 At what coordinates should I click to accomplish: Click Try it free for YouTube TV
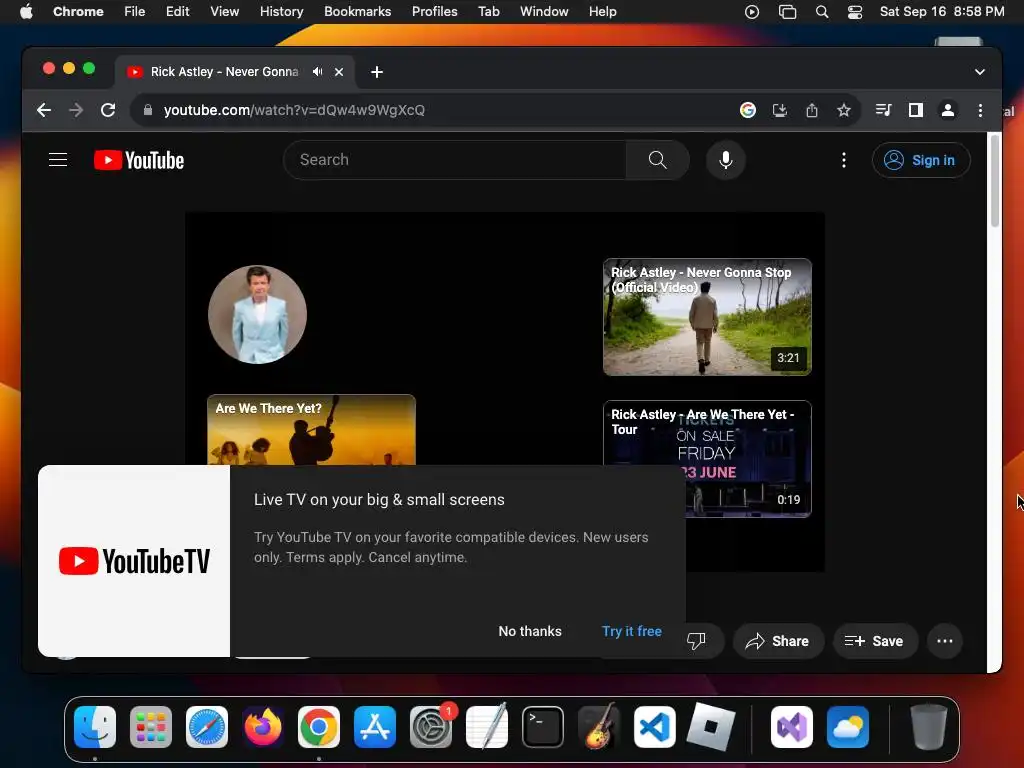[x=632, y=632]
